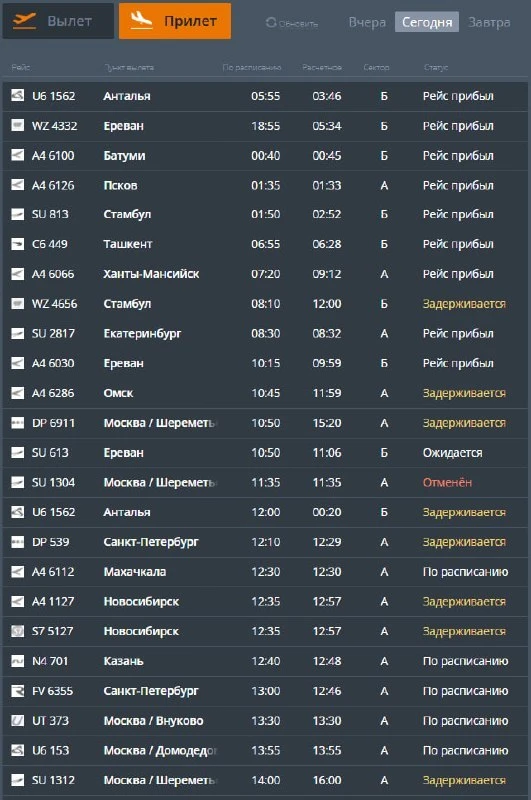Click the refresh icon next to Обновить
Screen dimensions: 531x800
(271, 22)
